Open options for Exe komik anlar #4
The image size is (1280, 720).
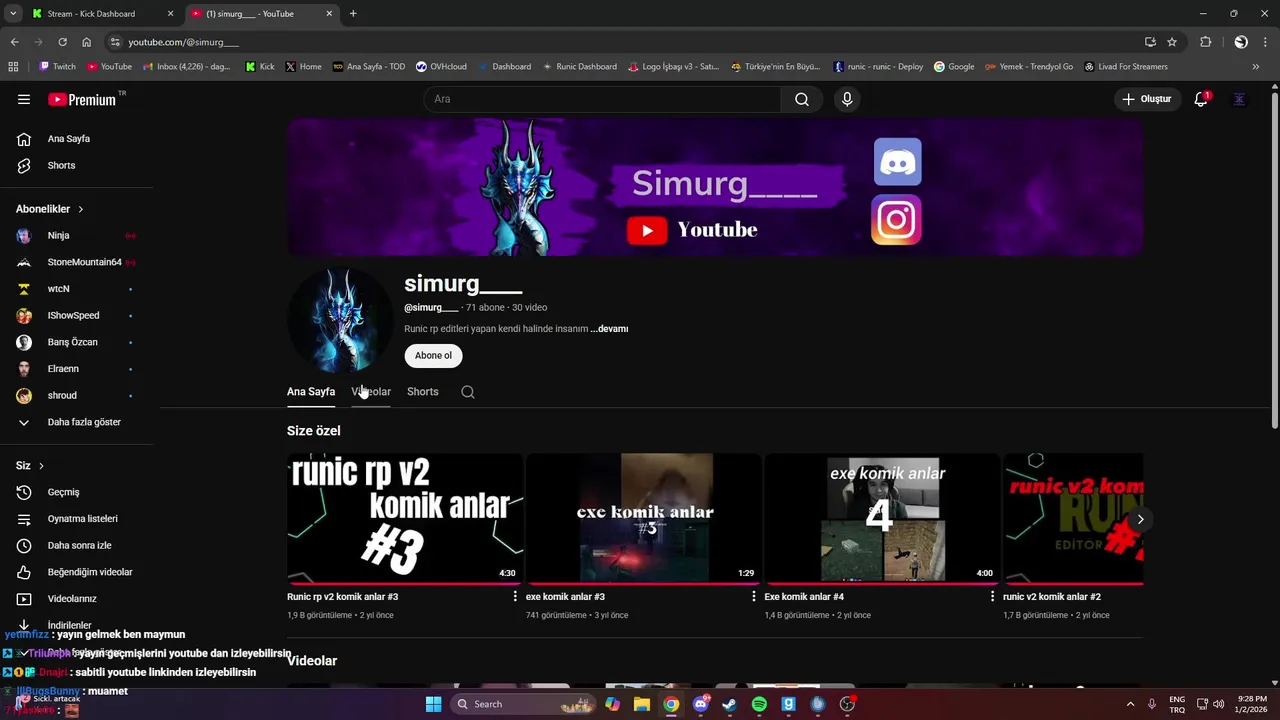point(992,596)
